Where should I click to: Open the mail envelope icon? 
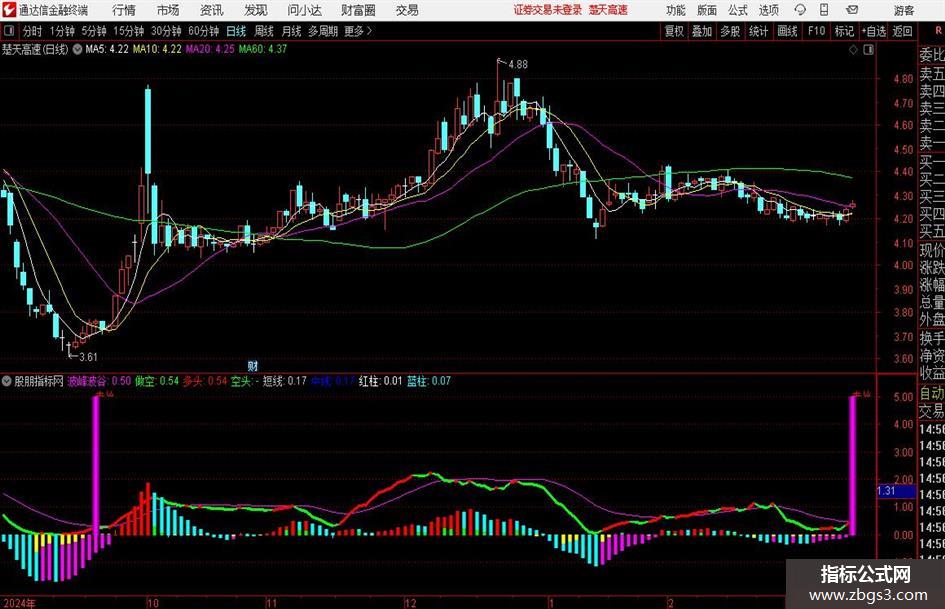852,10
